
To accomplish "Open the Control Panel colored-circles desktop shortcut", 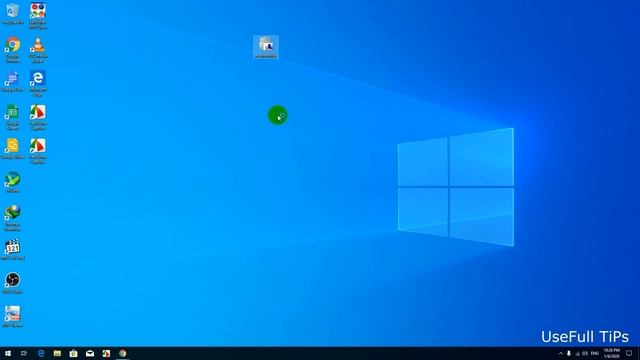I will (x=38, y=15).
